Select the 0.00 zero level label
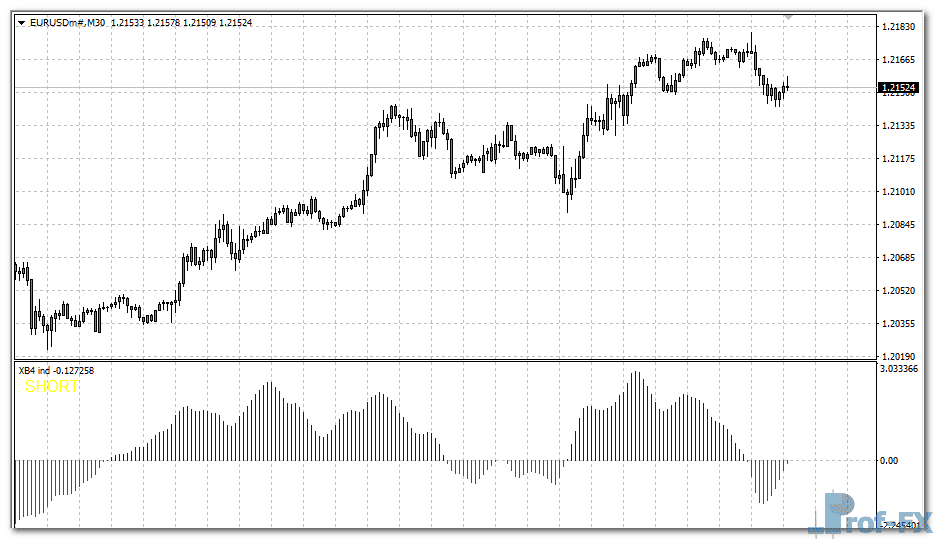 click(x=889, y=461)
